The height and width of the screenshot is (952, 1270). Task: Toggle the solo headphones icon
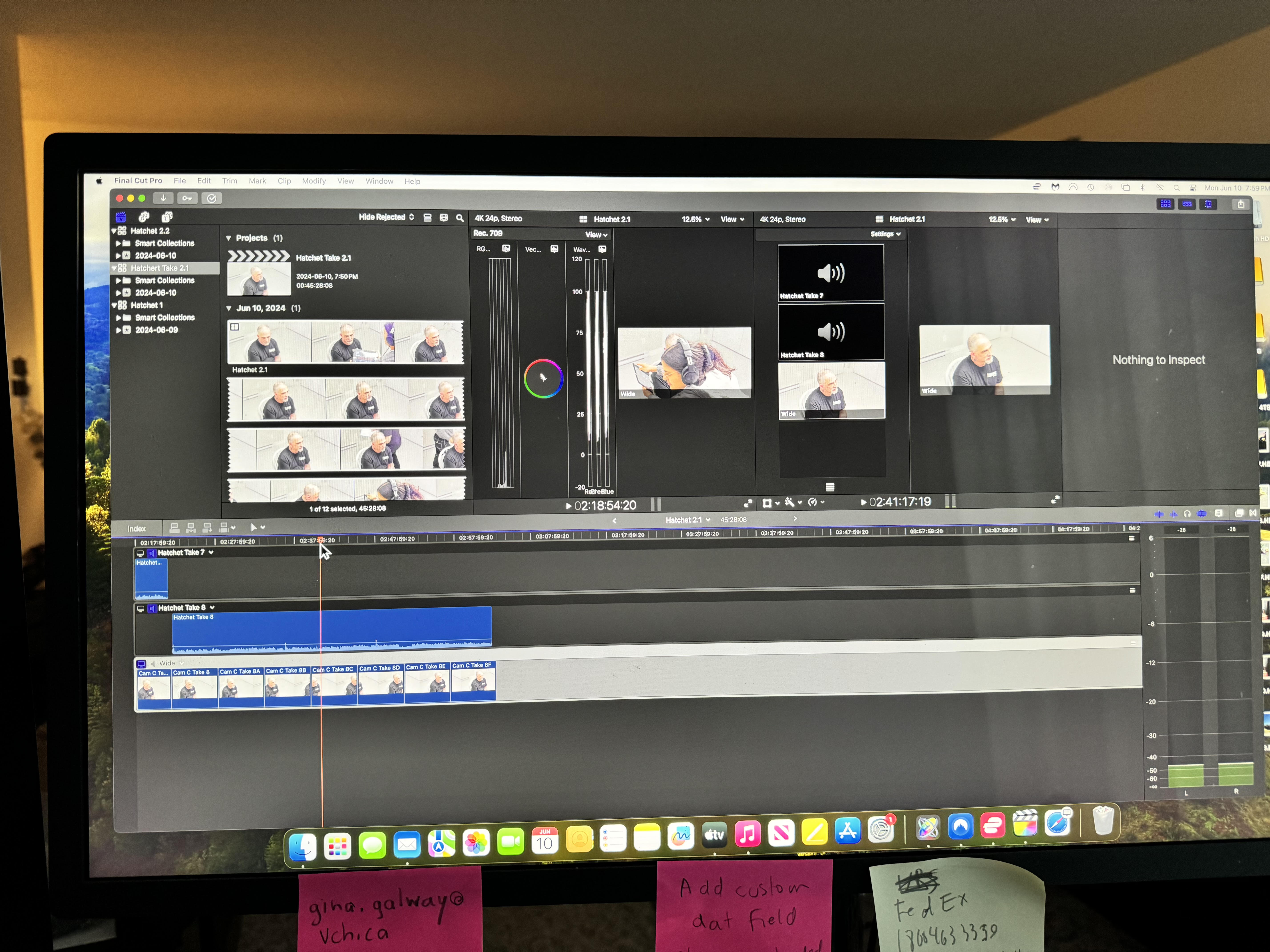1187,514
